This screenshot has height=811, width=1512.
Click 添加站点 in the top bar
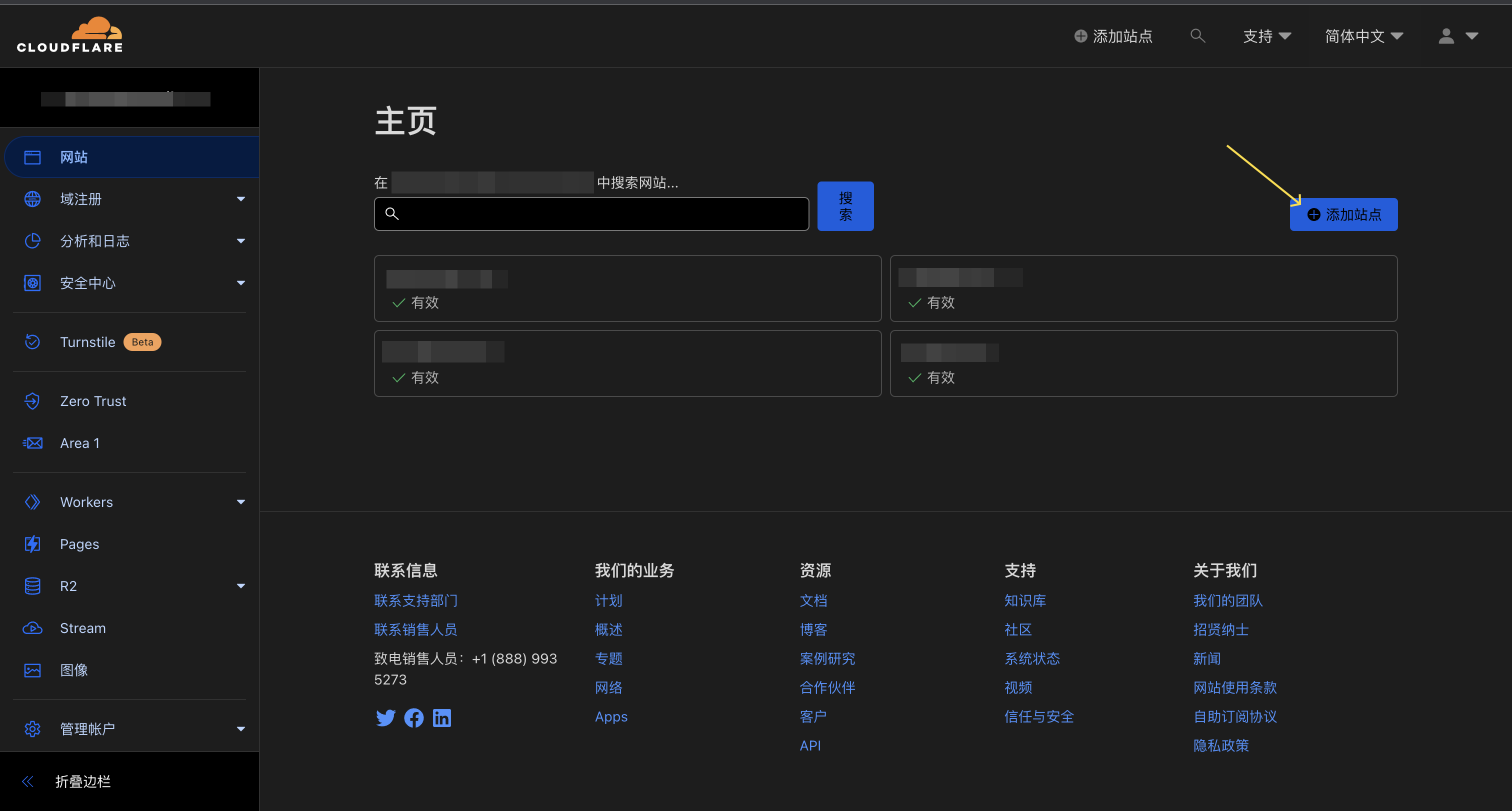point(1113,36)
